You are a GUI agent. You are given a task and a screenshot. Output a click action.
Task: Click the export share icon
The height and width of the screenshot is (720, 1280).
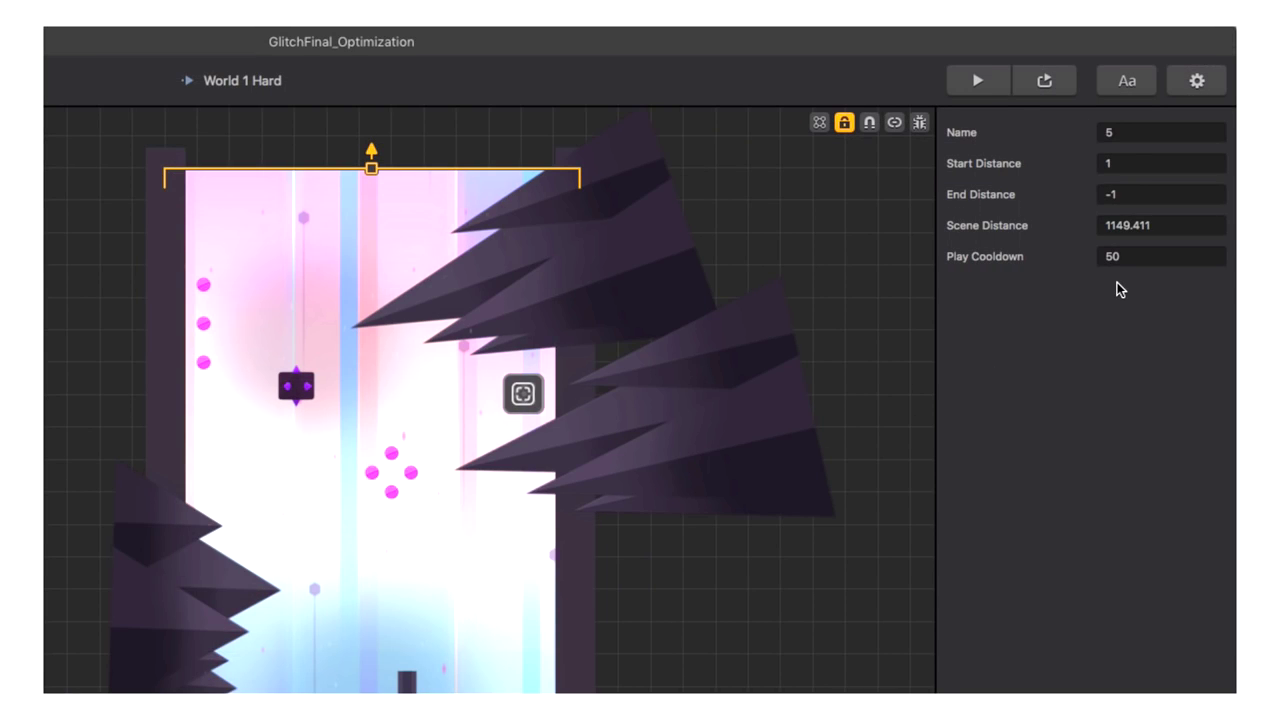pyautogui.click(x=1044, y=81)
